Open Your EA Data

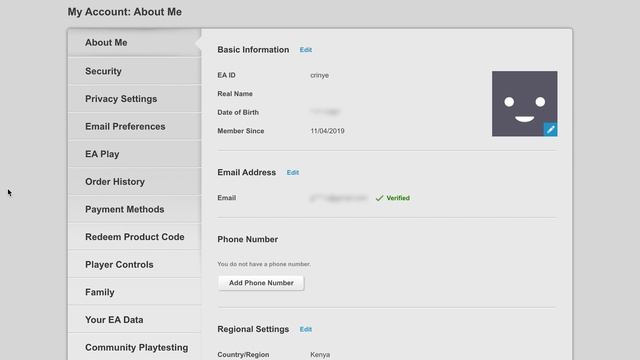tap(134, 320)
